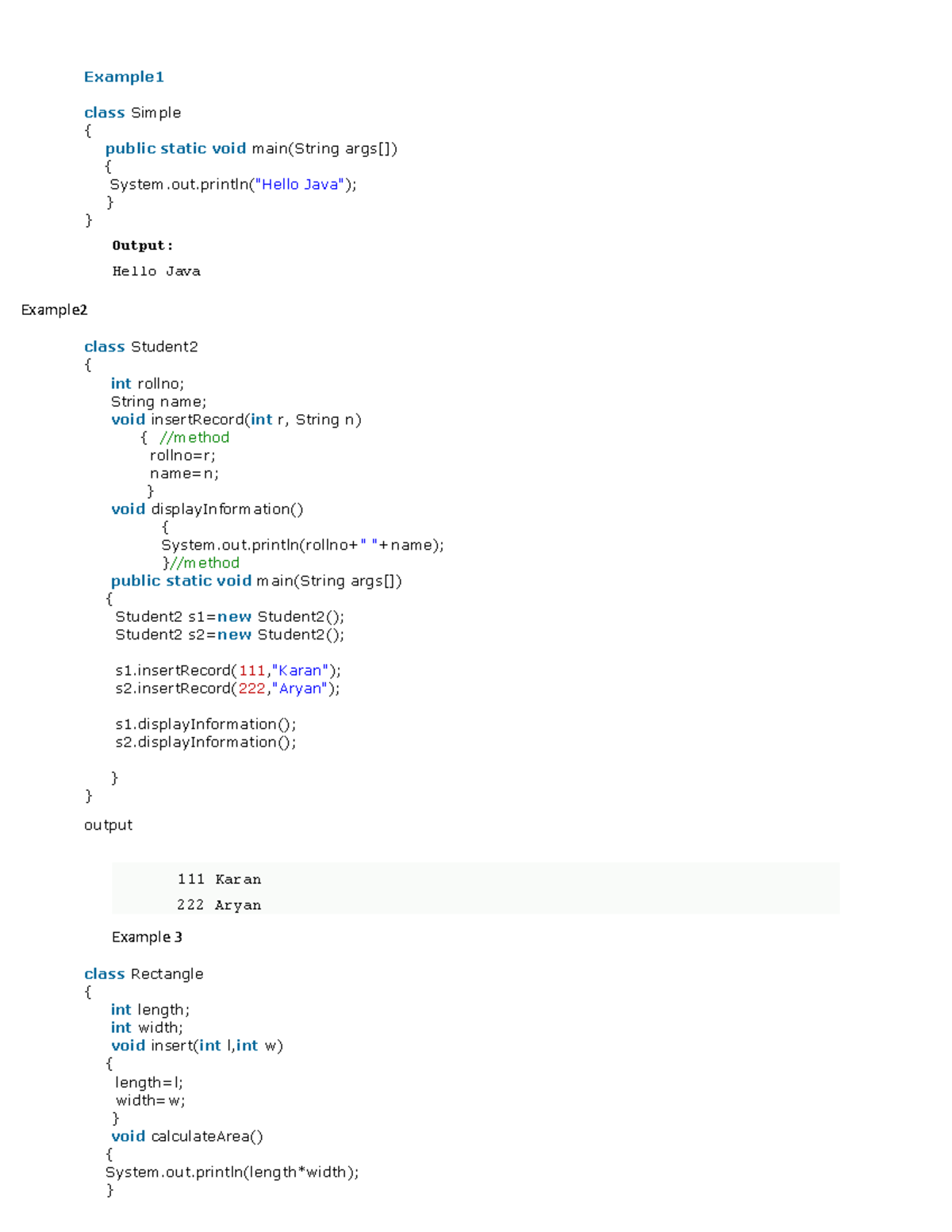The width and height of the screenshot is (952, 1232).
Task: Click the Example 3 heading
Action: (148, 936)
